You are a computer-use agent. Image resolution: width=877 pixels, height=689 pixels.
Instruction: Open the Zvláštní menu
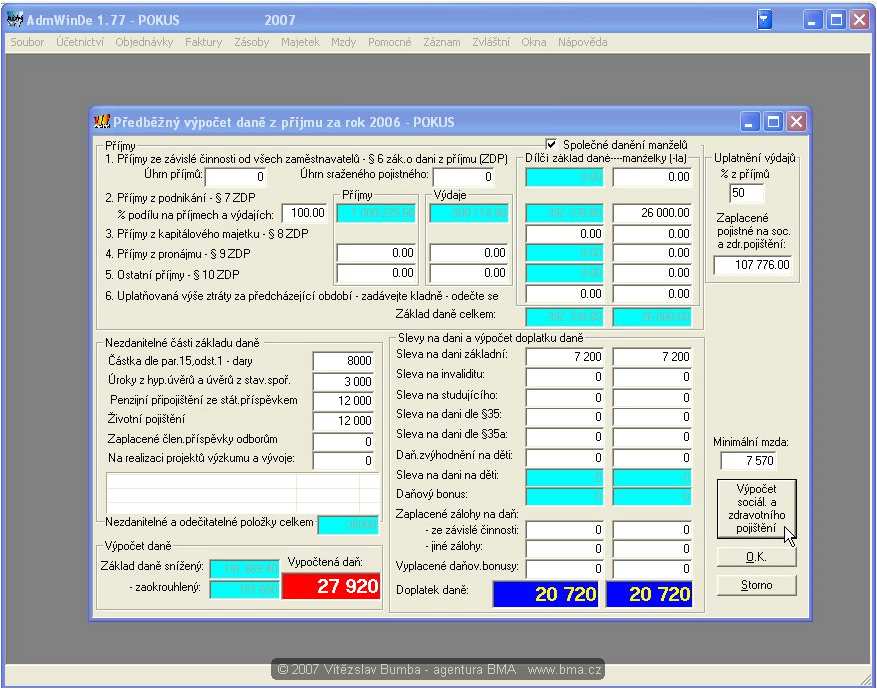tap(491, 42)
